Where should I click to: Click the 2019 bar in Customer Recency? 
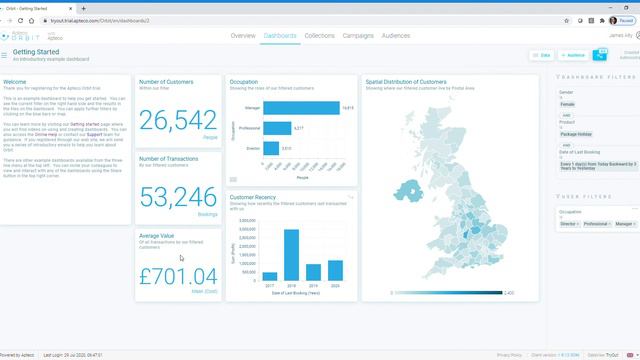click(x=313, y=272)
